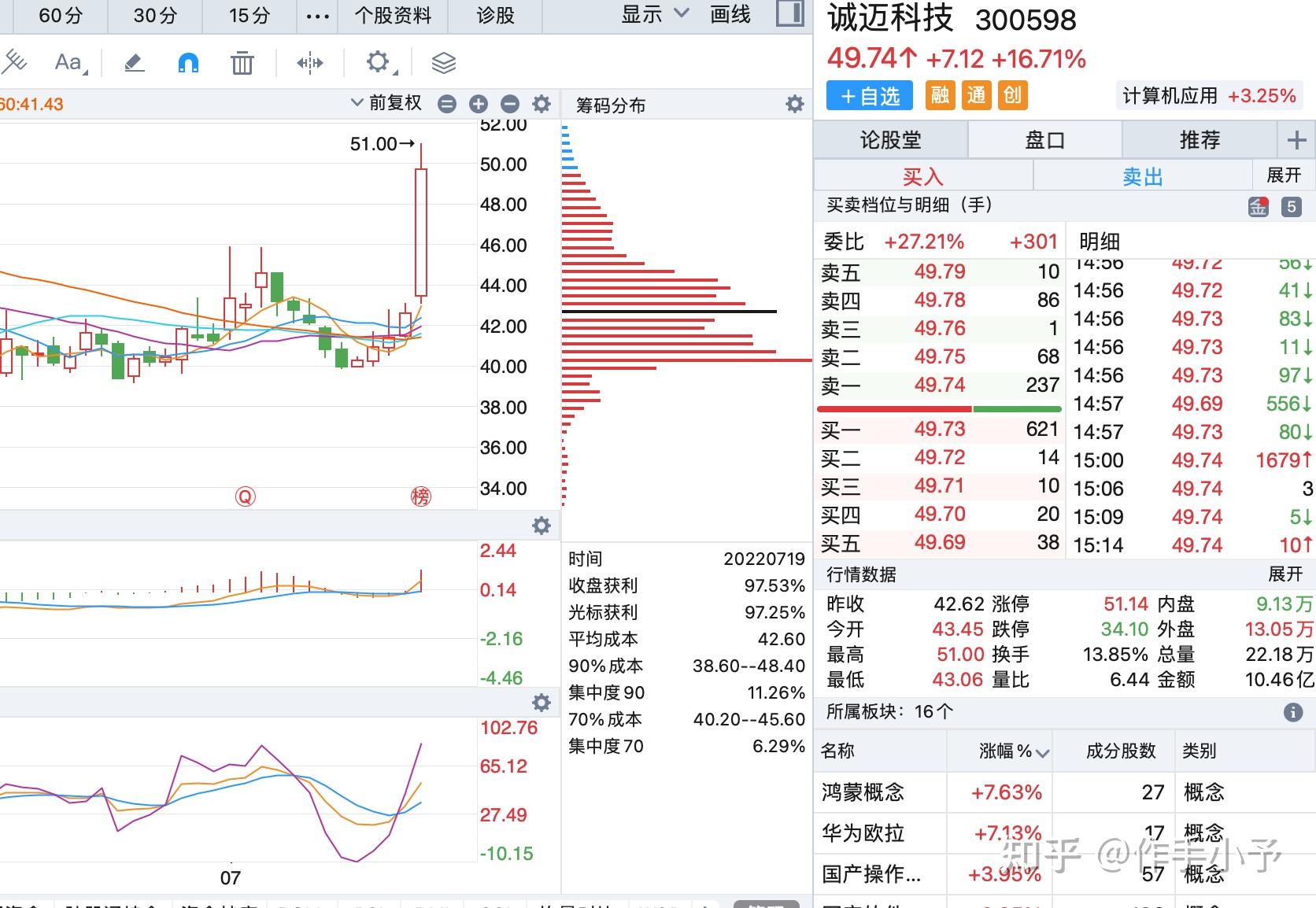Click the parallel lines drawing tool
Screen dimensions: 1316x908
pyautogui.click(x=13, y=62)
